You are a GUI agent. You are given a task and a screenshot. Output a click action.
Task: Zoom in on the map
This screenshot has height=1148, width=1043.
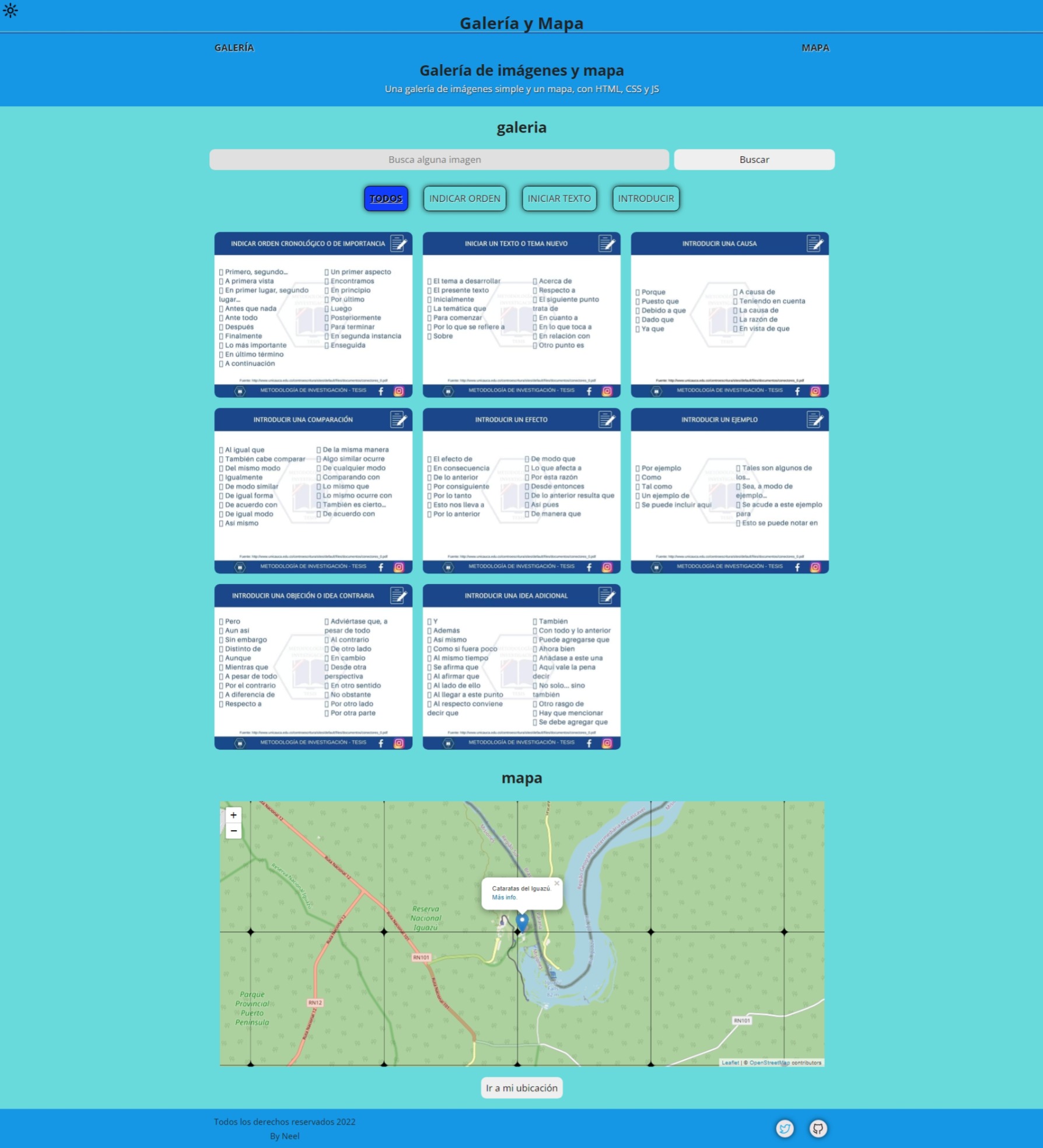[x=233, y=815]
